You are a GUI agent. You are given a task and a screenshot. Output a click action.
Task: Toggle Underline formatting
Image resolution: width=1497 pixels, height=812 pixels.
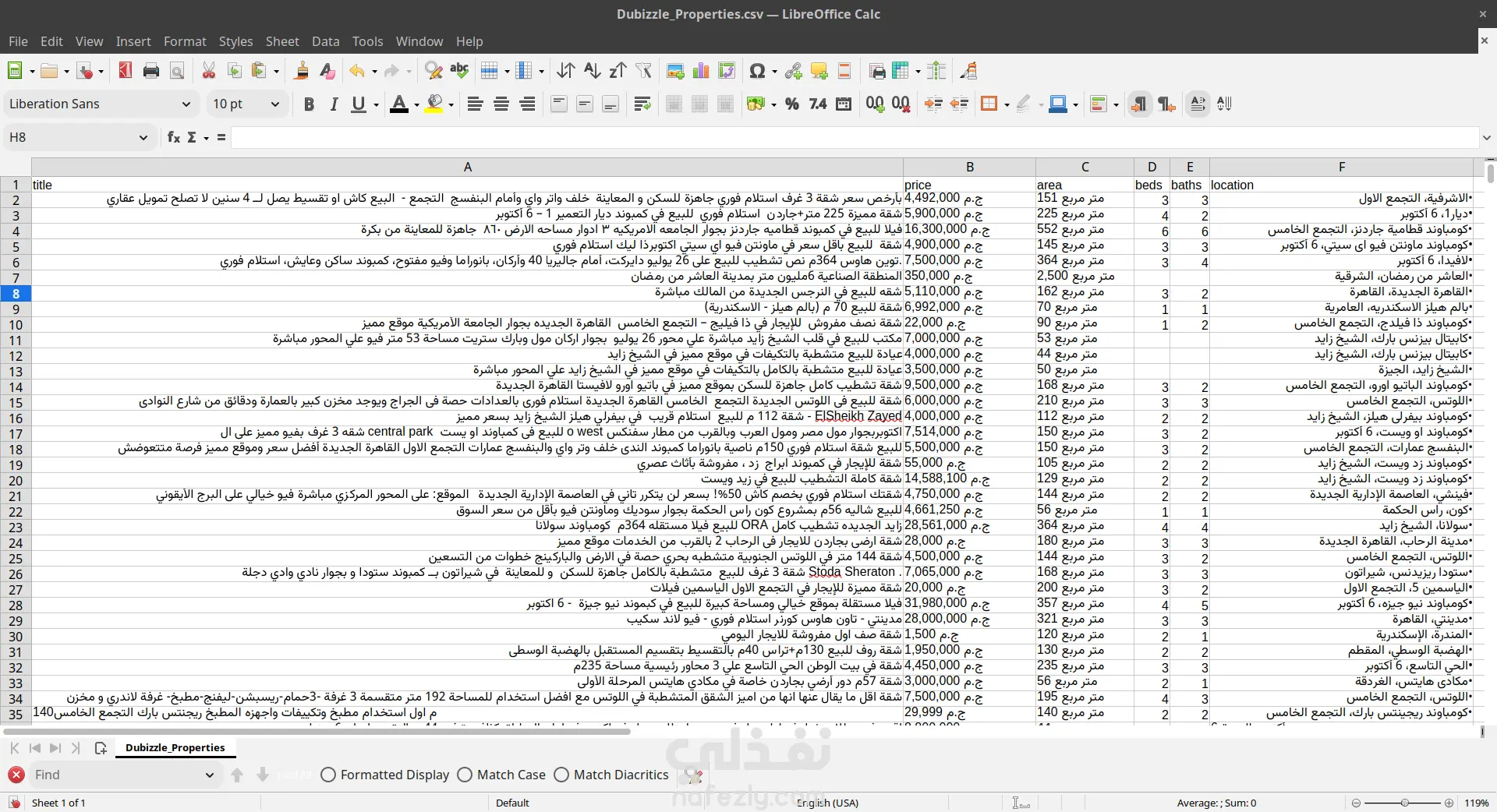tap(358, 104)
